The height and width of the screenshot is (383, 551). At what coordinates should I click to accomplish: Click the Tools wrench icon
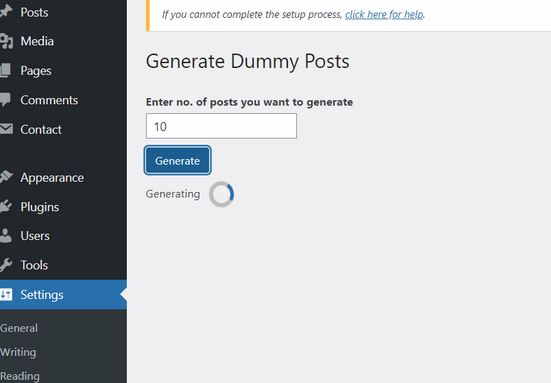coord(6,265)
